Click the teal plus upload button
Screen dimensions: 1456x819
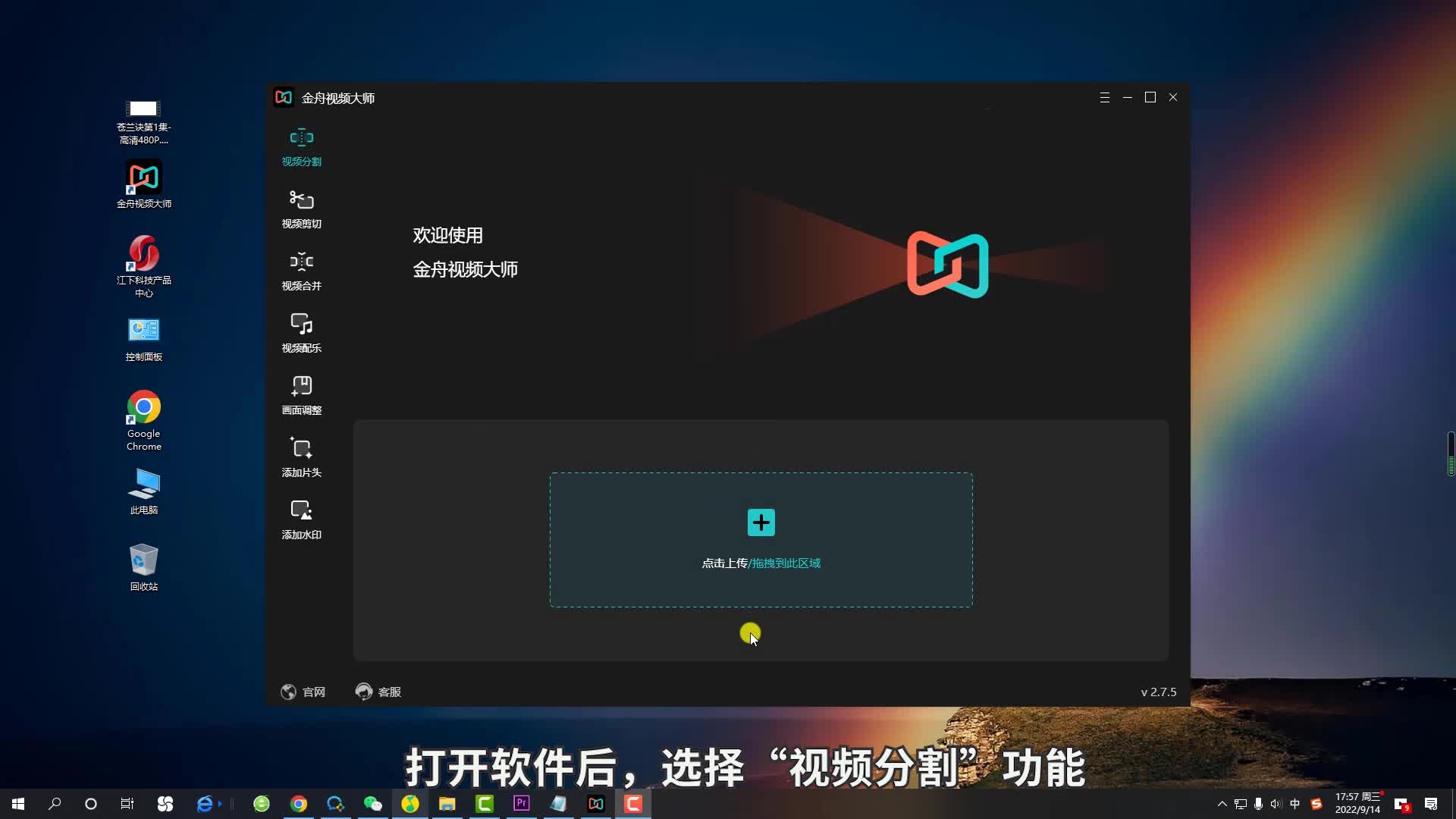[x=761, y=522]
